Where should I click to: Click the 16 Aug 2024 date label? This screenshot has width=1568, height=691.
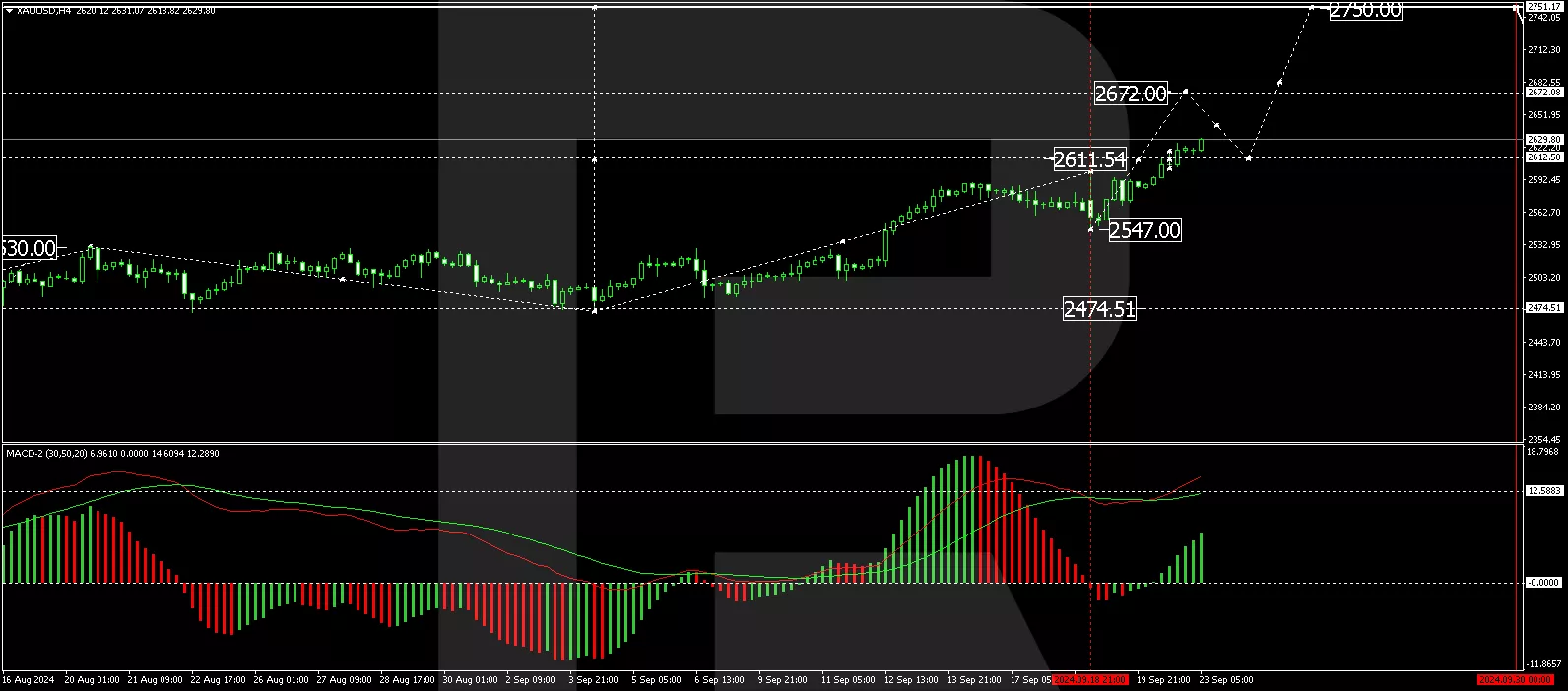point(29,680)
